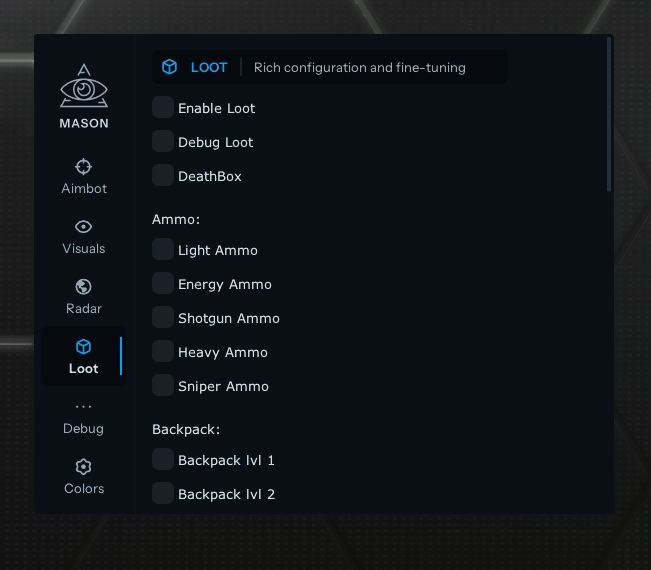The width and height of the screenshot is (651, 570).
Task: Click the vertical scrollbar on right edge
Action: point(609,114)
